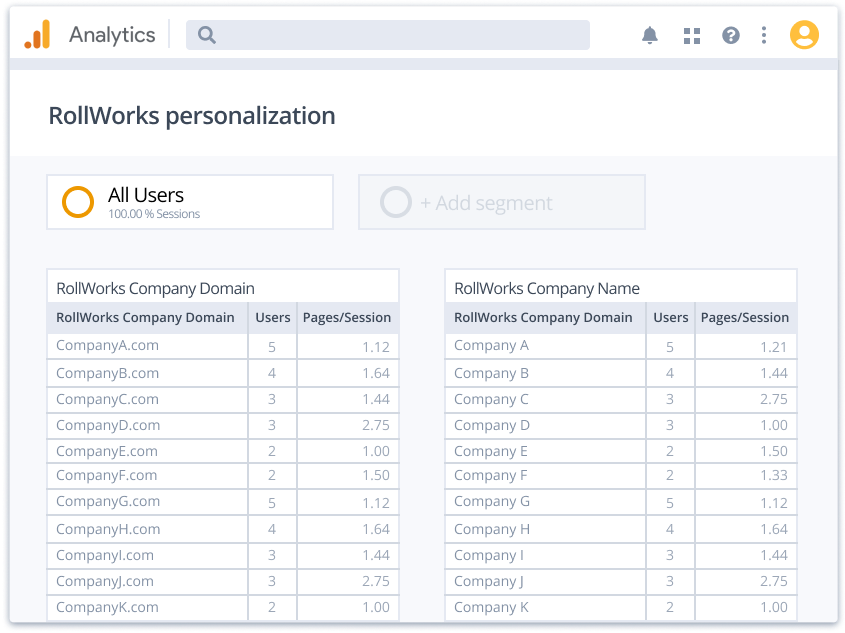The width and height of the screenshot is (845, 633).
Task: Select the All Users segment circle
Action: click(x=78, y=202)
